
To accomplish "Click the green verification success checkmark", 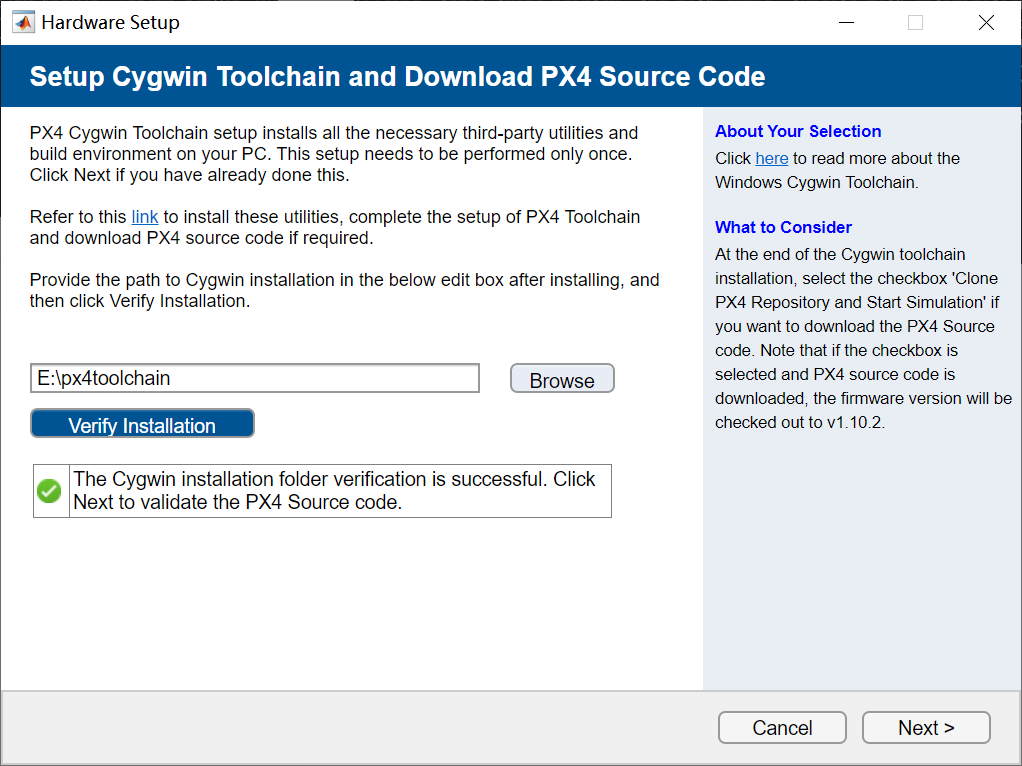I will coord(49,490).
